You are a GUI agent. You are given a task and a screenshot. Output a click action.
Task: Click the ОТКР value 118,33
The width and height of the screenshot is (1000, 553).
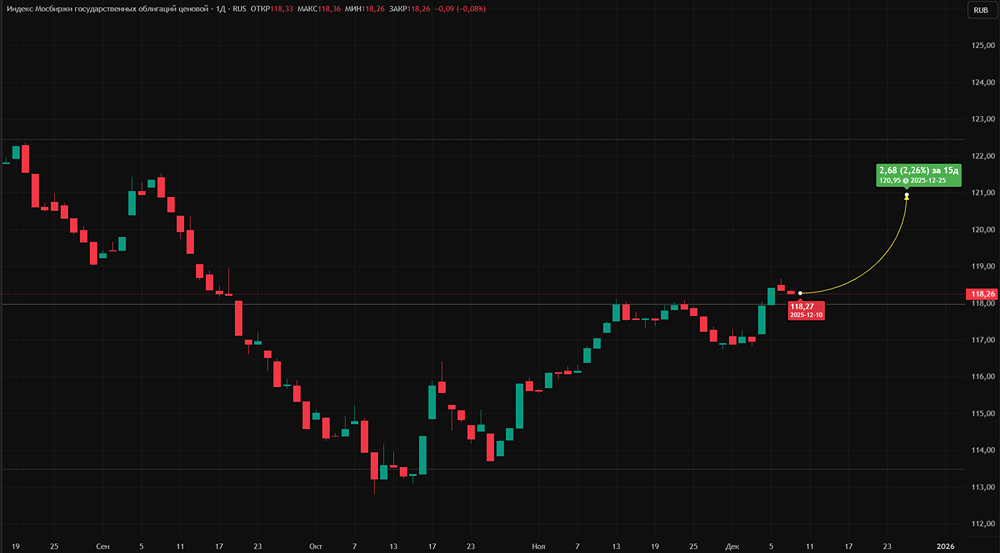pos(283,10)
